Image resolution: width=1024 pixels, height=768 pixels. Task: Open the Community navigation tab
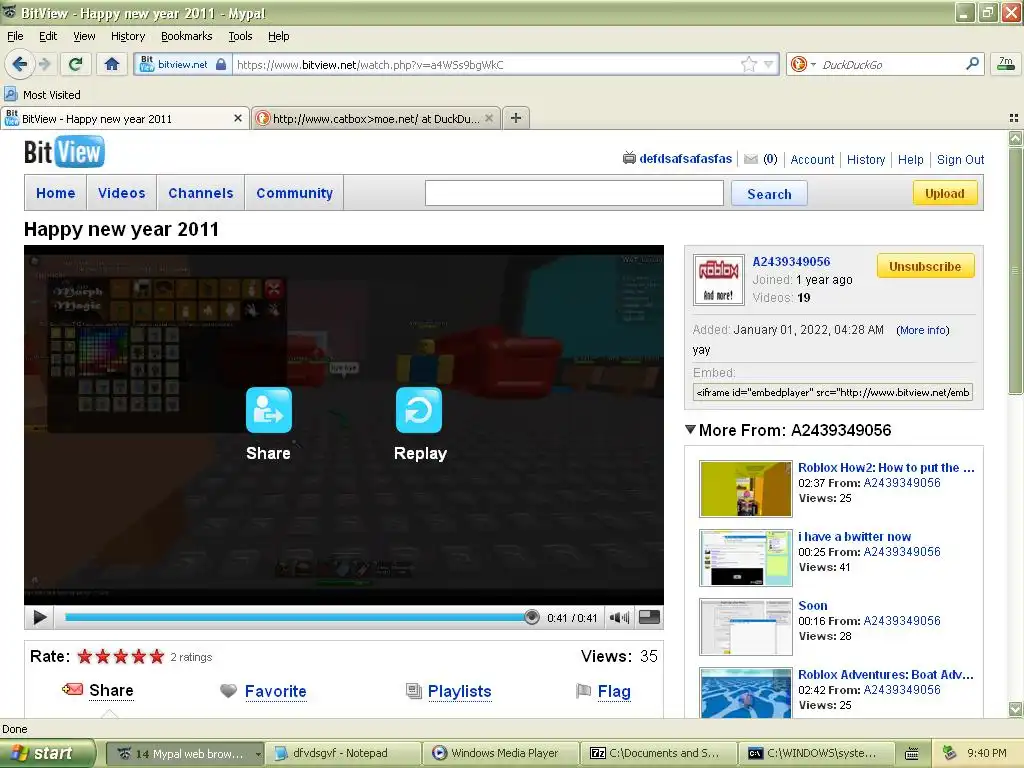(x=295, y=193)
